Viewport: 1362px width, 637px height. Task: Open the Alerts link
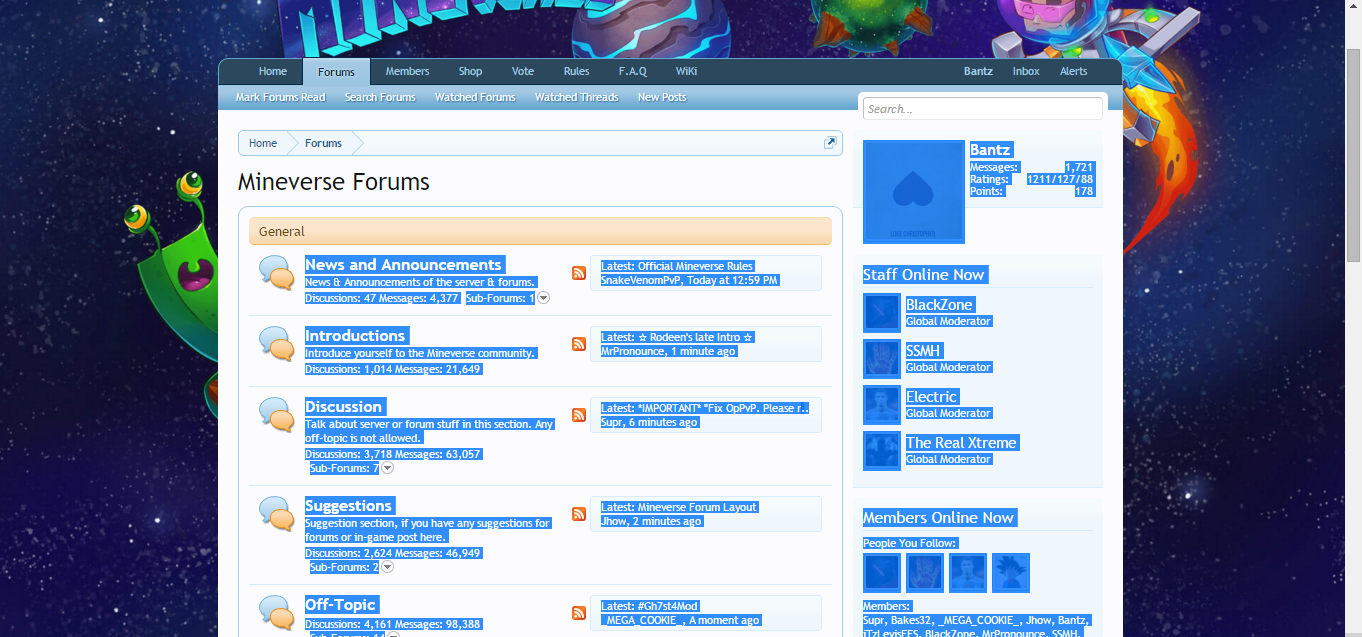tap(1074, 71)
